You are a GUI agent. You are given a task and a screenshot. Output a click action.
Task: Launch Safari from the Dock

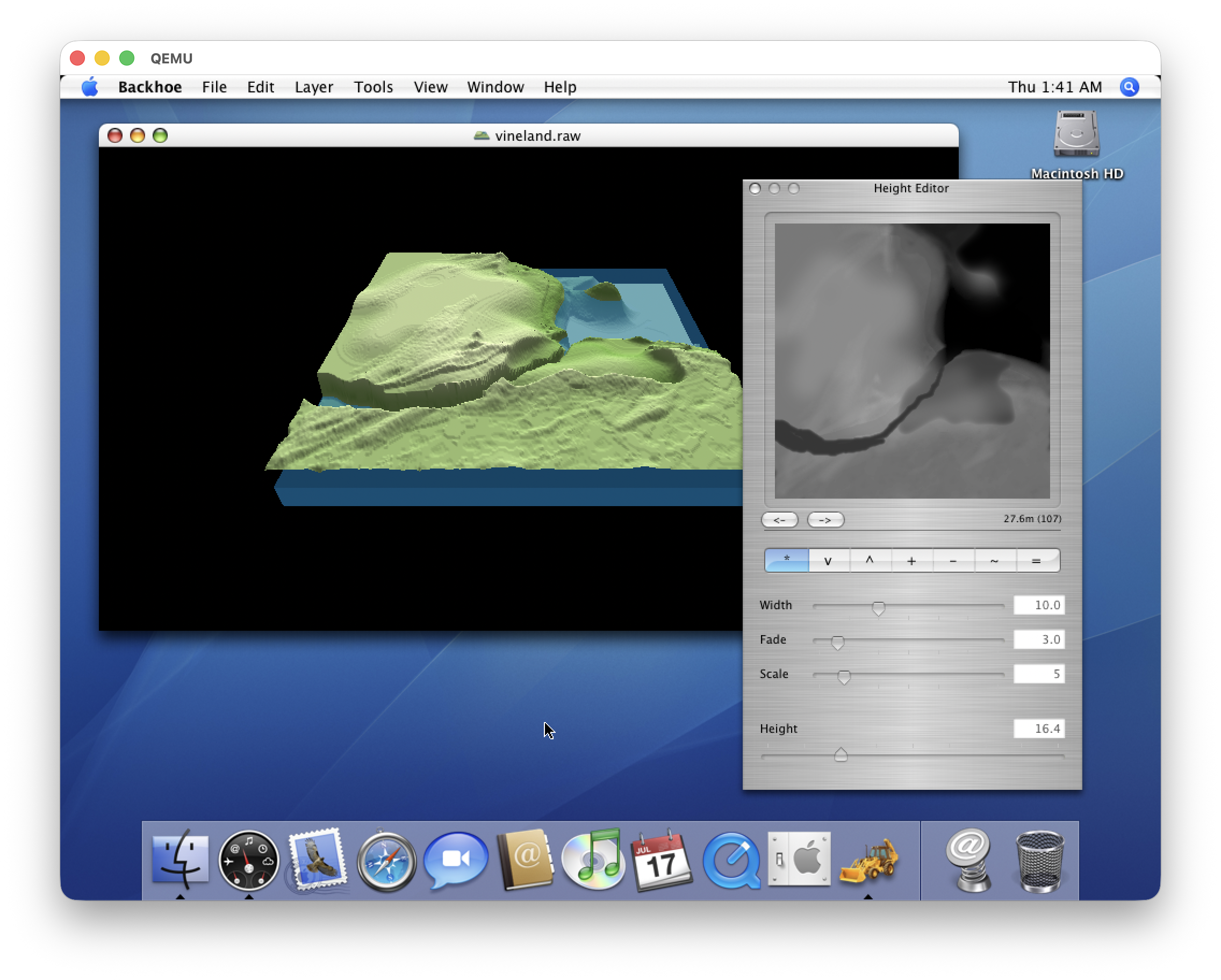[386, 860]
